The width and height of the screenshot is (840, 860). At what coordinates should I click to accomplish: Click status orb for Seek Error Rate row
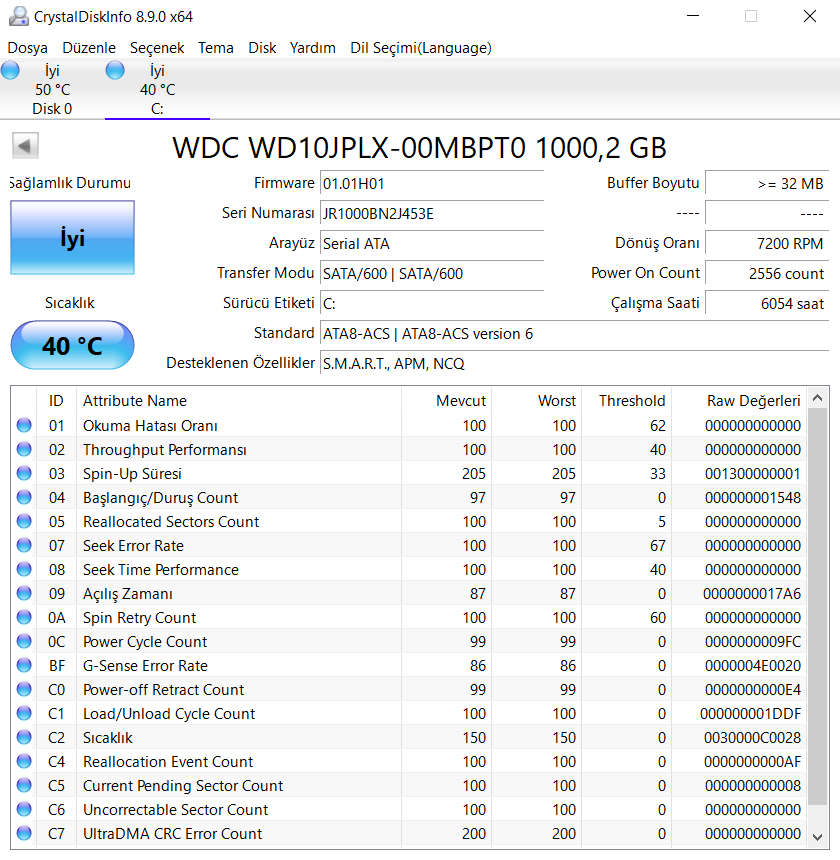coord(24,545)
